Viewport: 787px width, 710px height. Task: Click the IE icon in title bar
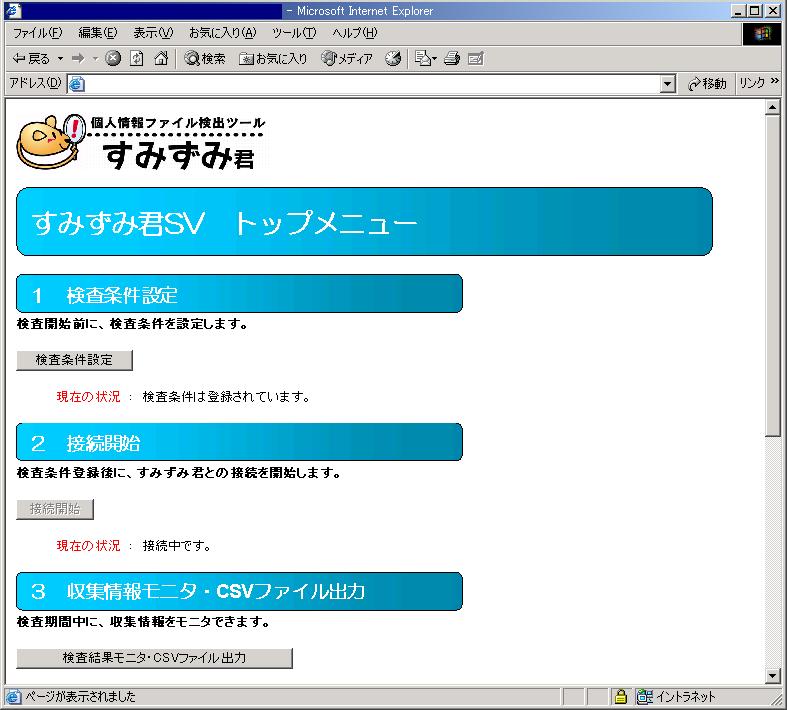click(x=13, y=11)
